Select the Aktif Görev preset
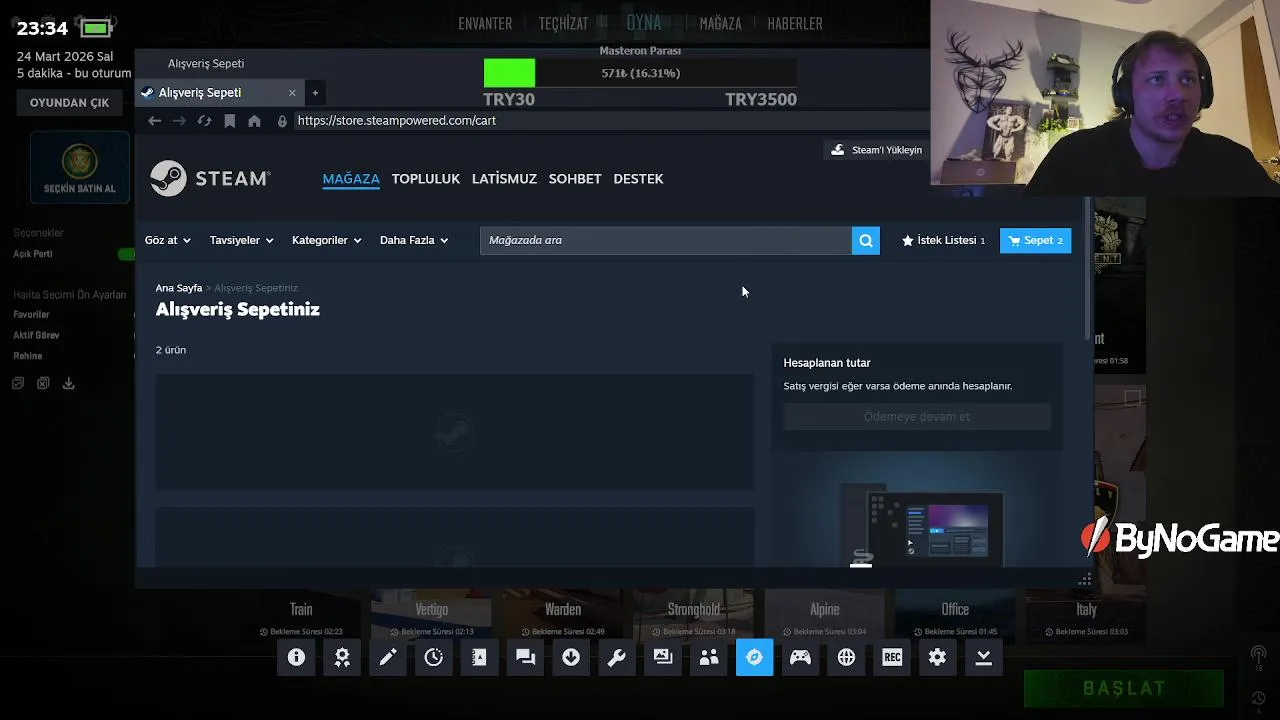 point(36,335)
